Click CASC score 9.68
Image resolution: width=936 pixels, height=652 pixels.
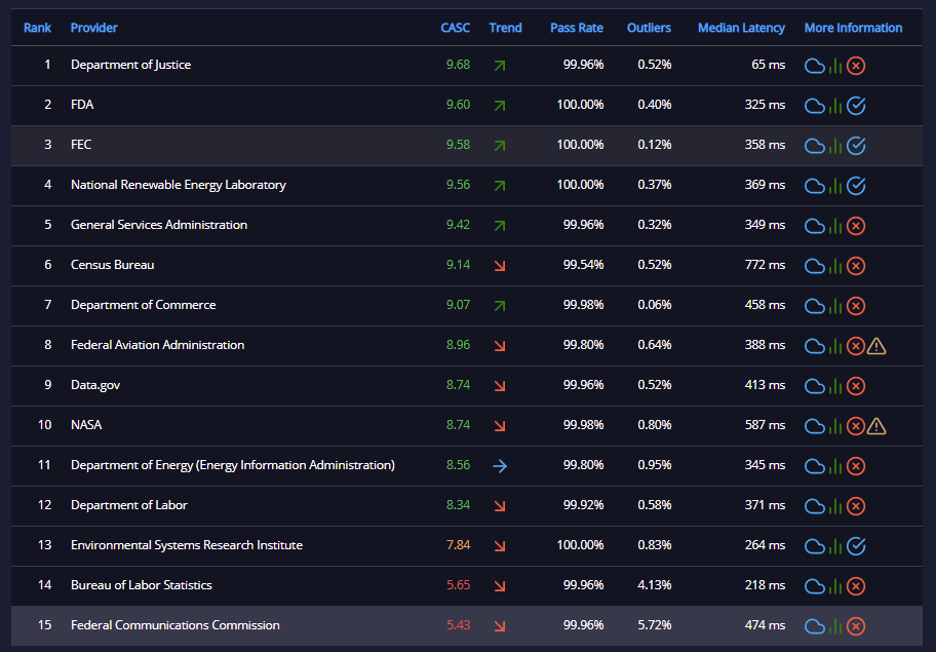458,64
